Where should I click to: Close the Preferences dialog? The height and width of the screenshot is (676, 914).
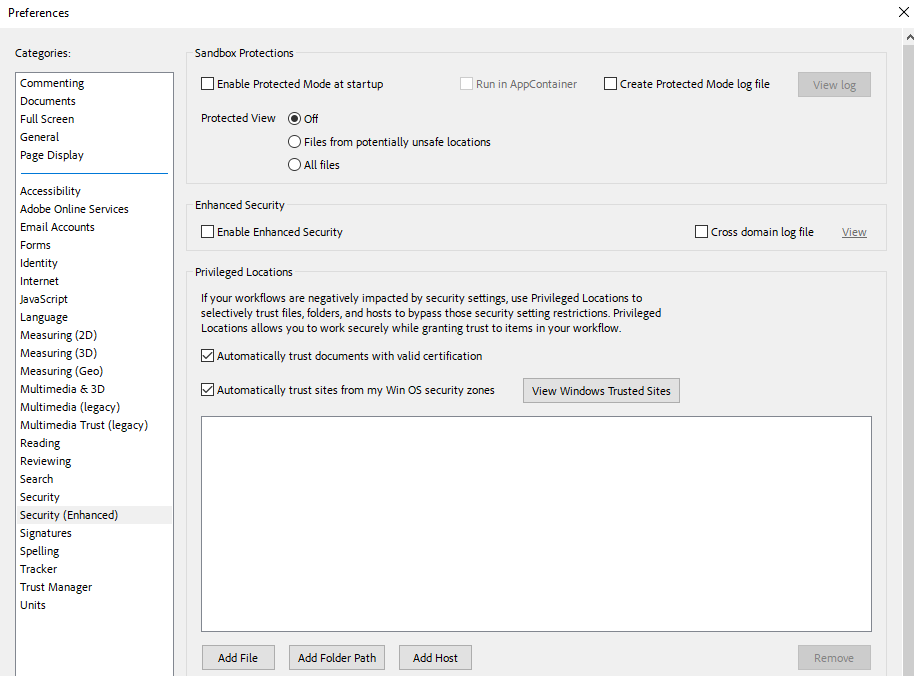click(904, 12)
